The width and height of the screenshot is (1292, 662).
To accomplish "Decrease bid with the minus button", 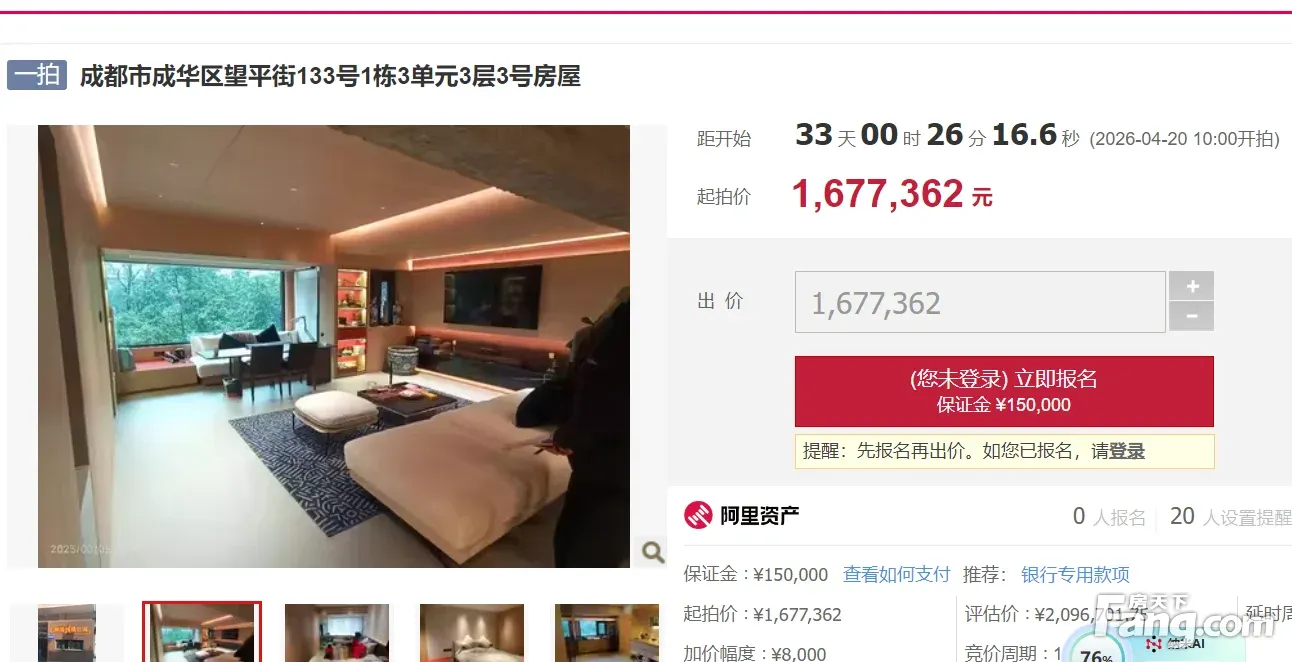I will point(1192,316).
